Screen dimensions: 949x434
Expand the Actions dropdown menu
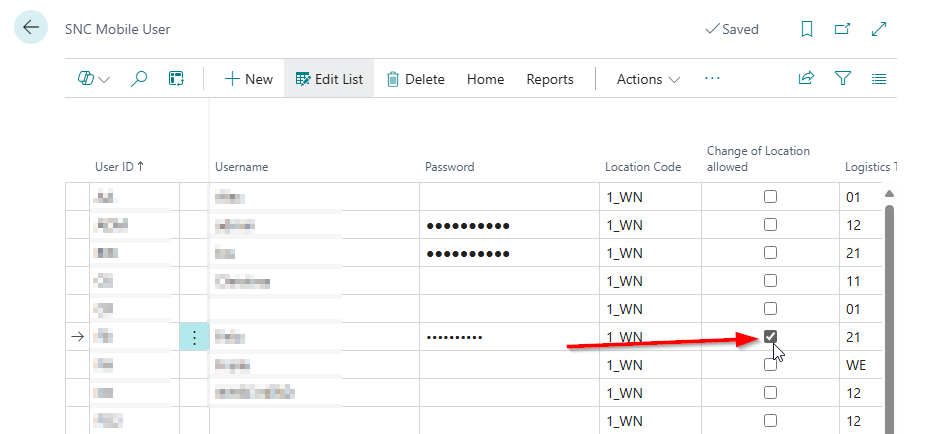[x=648, y=79]
